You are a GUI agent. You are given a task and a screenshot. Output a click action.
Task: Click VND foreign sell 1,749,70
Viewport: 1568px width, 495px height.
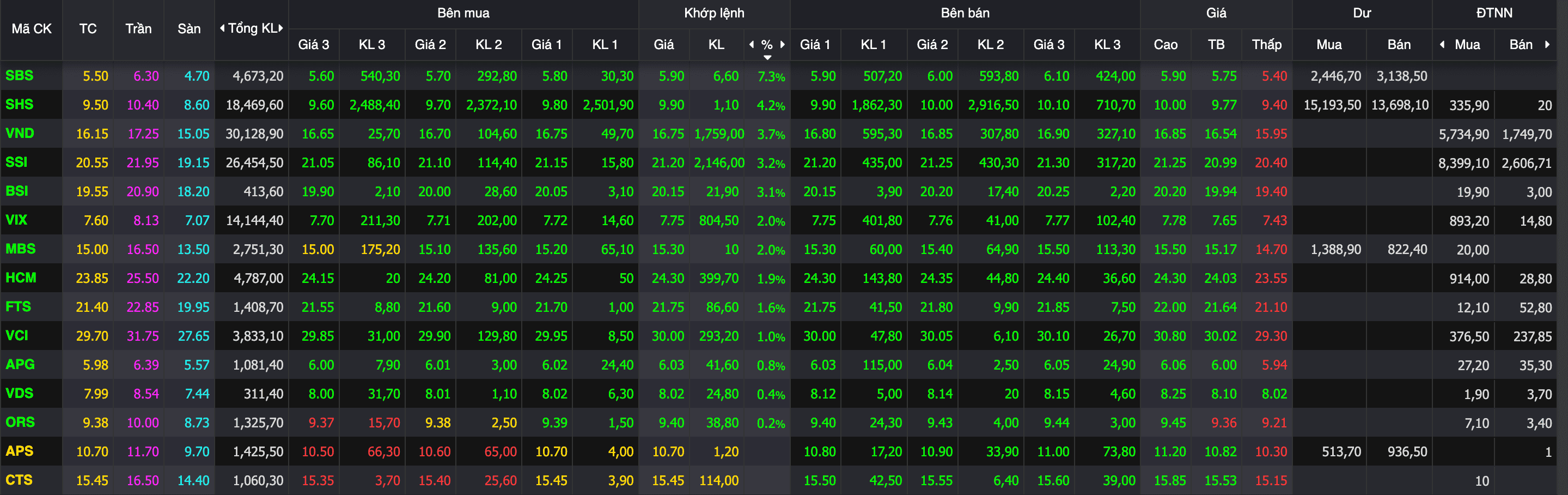point(1527,134)
